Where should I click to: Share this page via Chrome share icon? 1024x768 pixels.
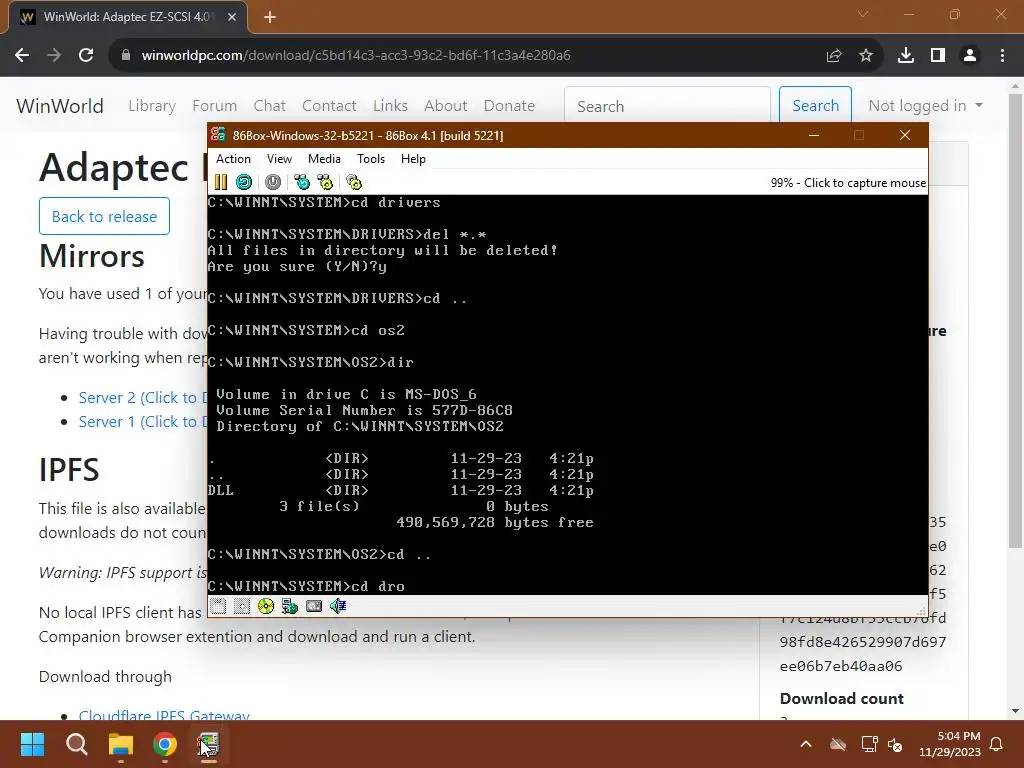[833, 56]
